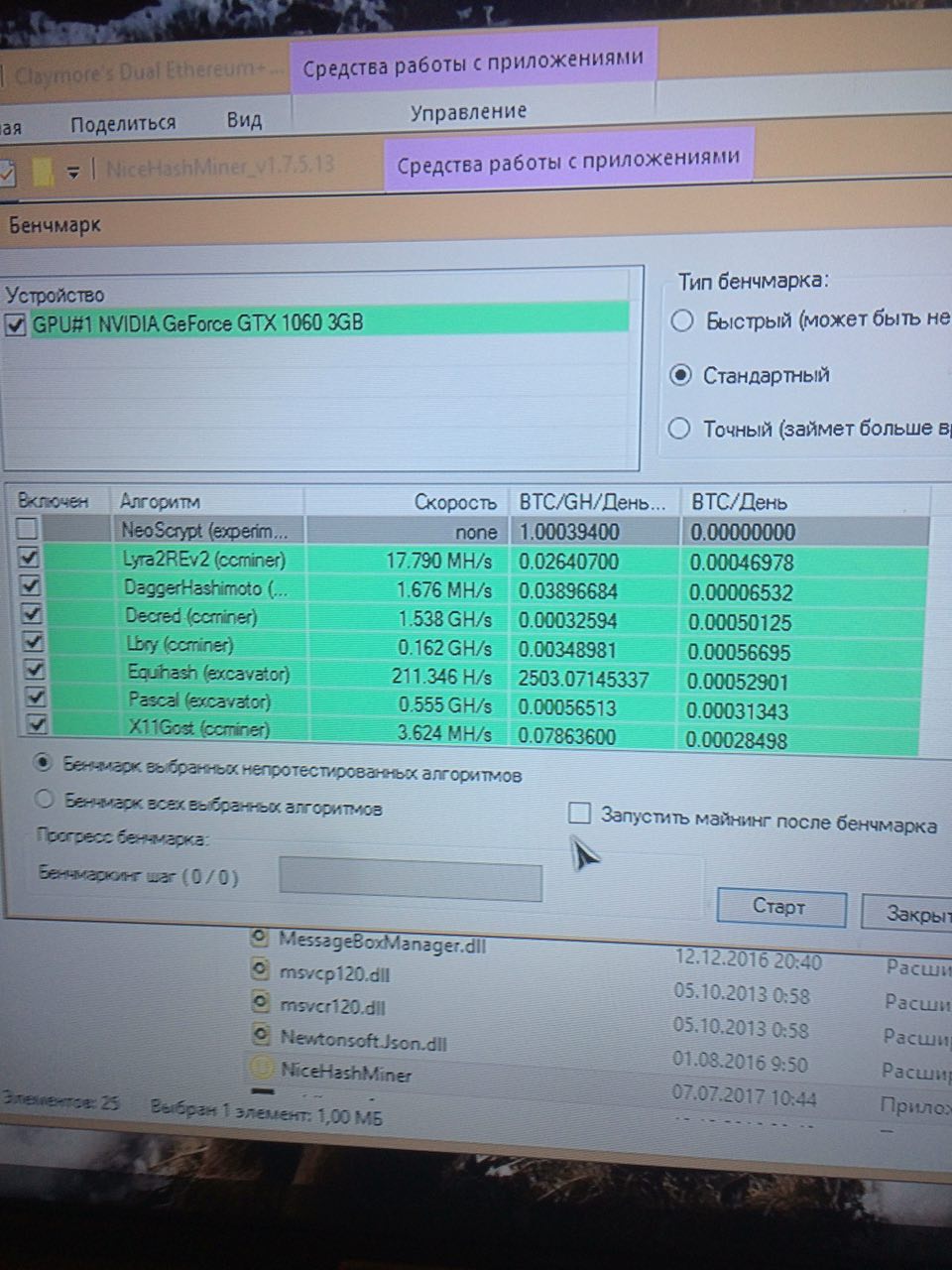Click lower 'Средства работы с приложениями' tab
This screenshot has height=1270, width=952.
(x=568, y=162)
